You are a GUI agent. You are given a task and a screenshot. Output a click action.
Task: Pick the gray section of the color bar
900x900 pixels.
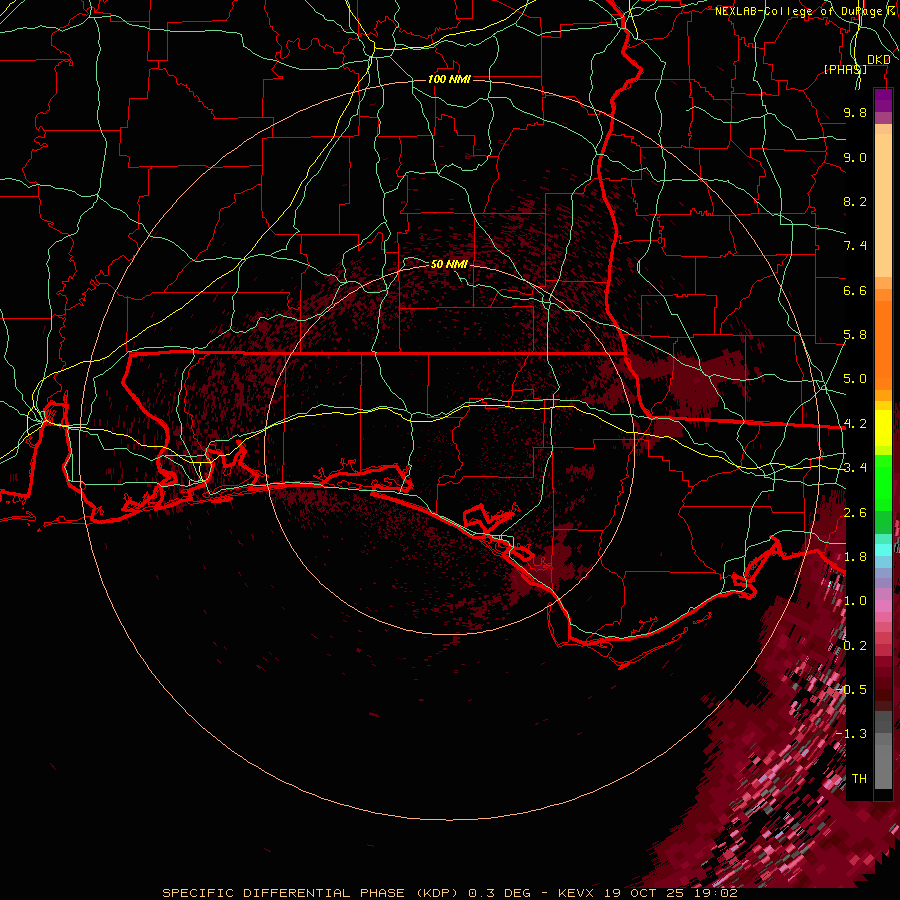click(x=883, y=752)
